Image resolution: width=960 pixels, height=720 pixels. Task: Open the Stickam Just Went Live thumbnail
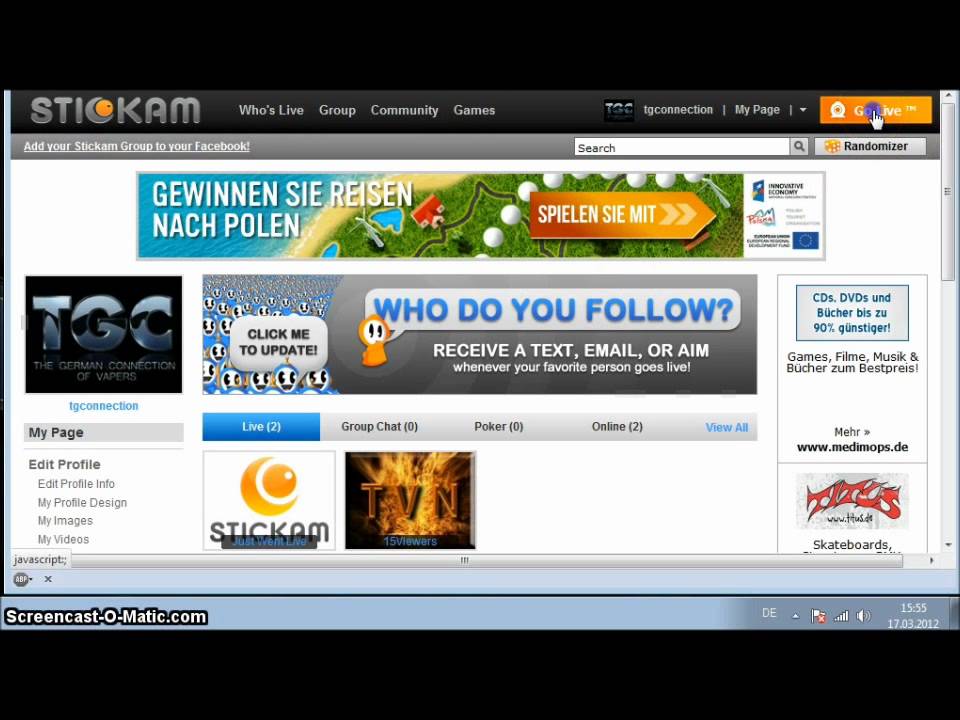tap(269, 501)
